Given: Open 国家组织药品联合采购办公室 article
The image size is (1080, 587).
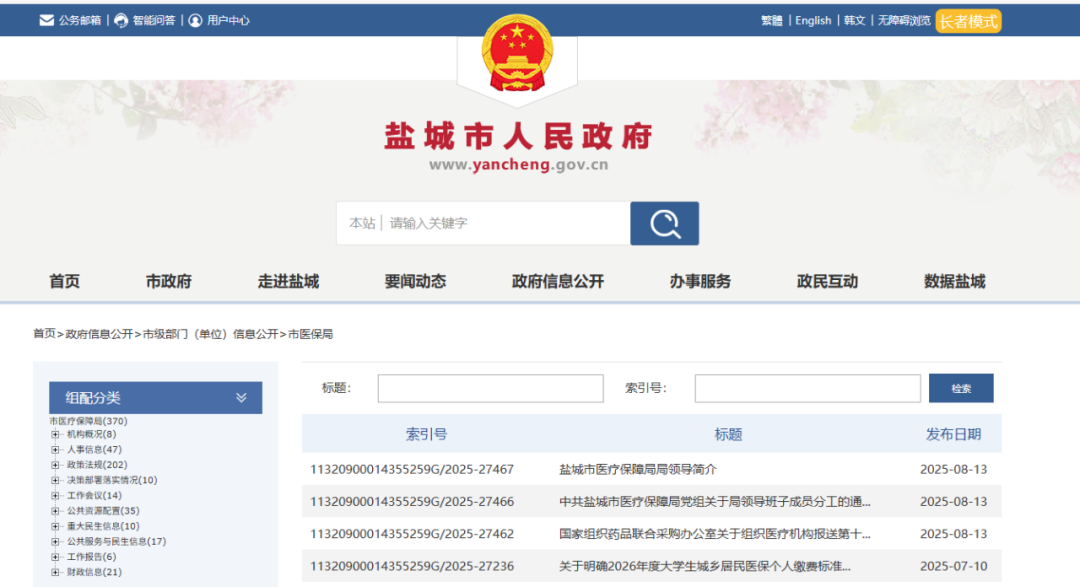Looking at the screenshot, I should point(715,534).
